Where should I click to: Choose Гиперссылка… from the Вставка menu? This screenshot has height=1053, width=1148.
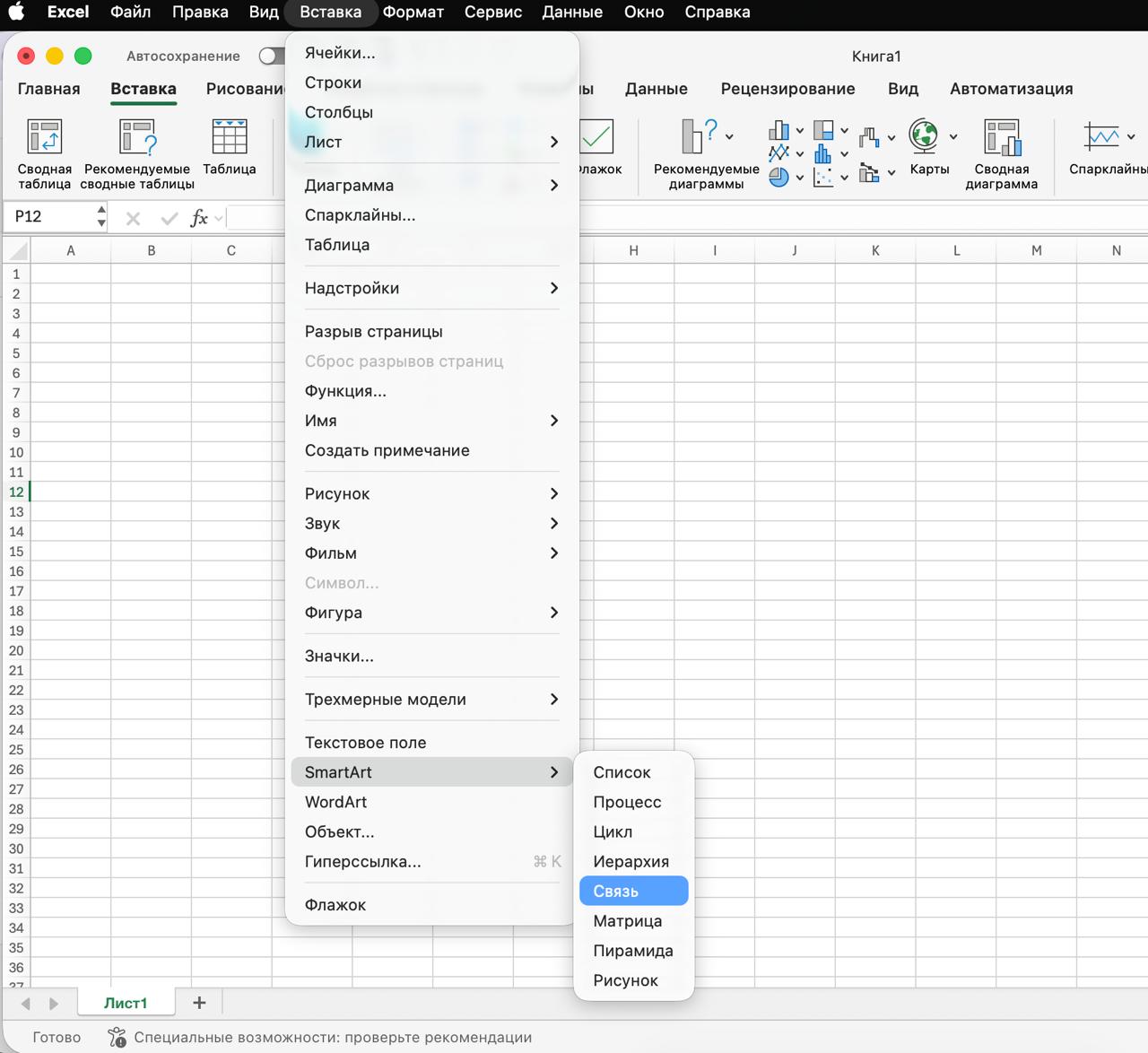363,862
